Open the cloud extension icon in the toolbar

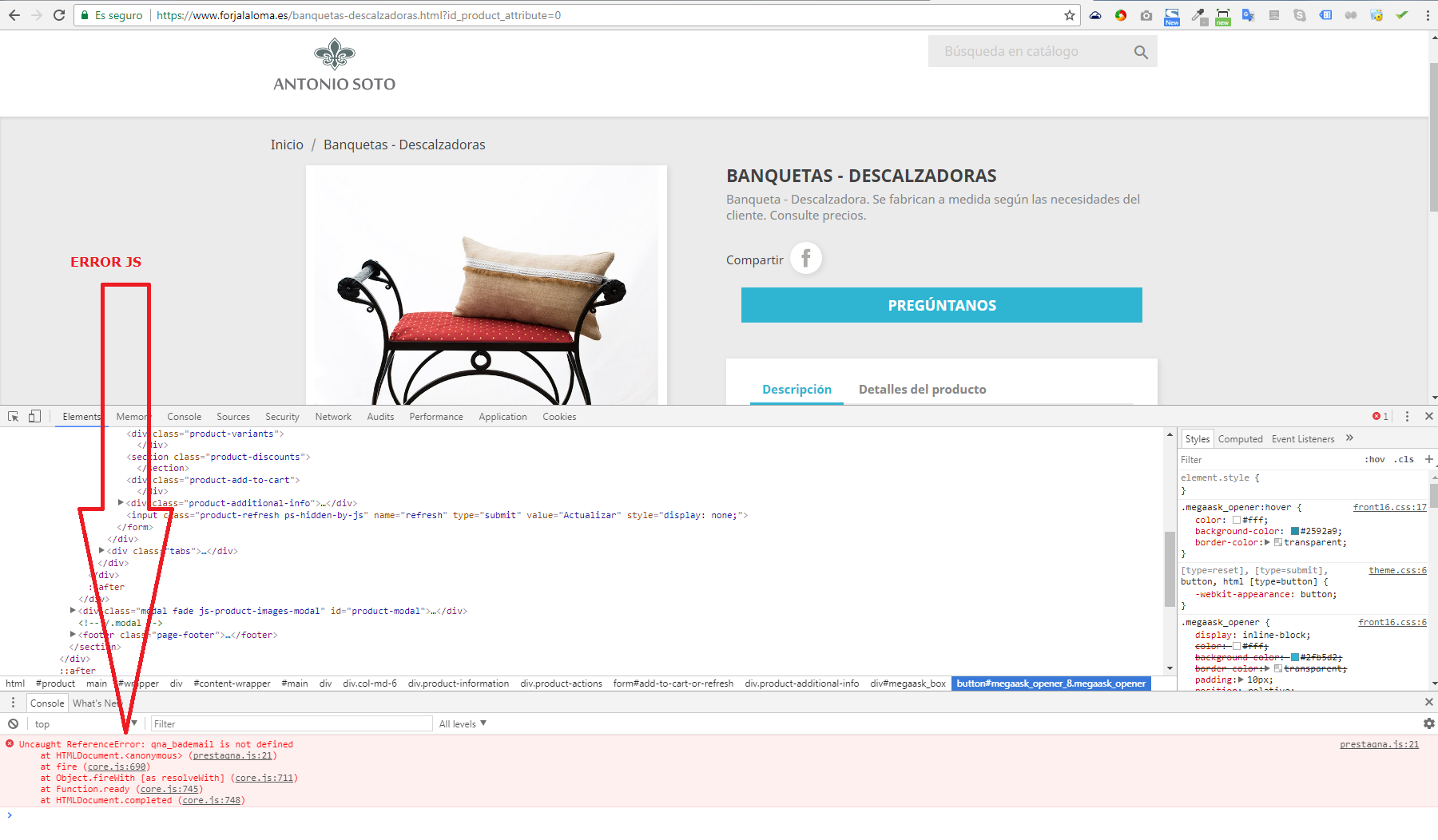[1095, 15]
